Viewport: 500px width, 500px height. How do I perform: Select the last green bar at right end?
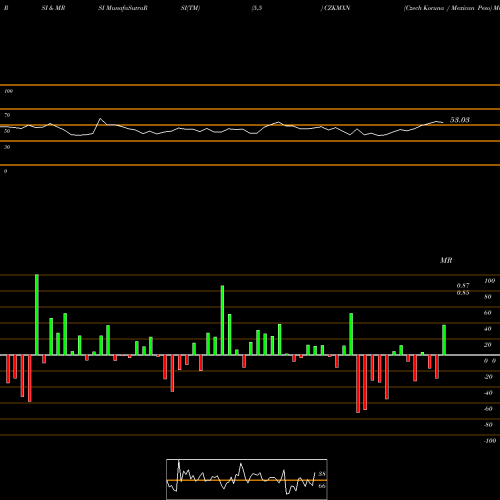coord(444,340)
